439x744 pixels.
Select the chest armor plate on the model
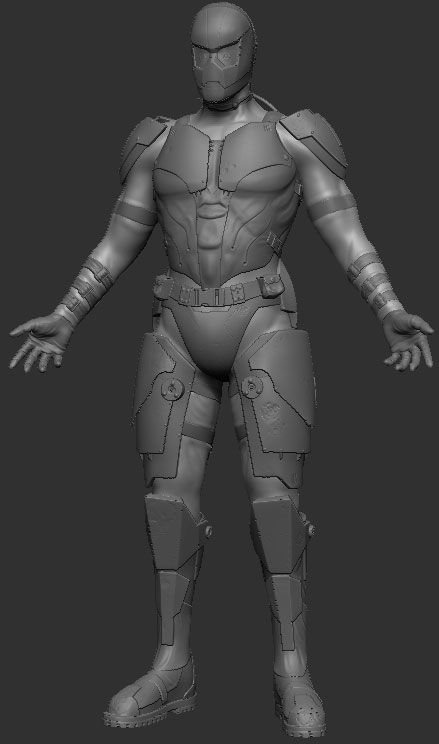pyautogui.click(x=226, y=158)
